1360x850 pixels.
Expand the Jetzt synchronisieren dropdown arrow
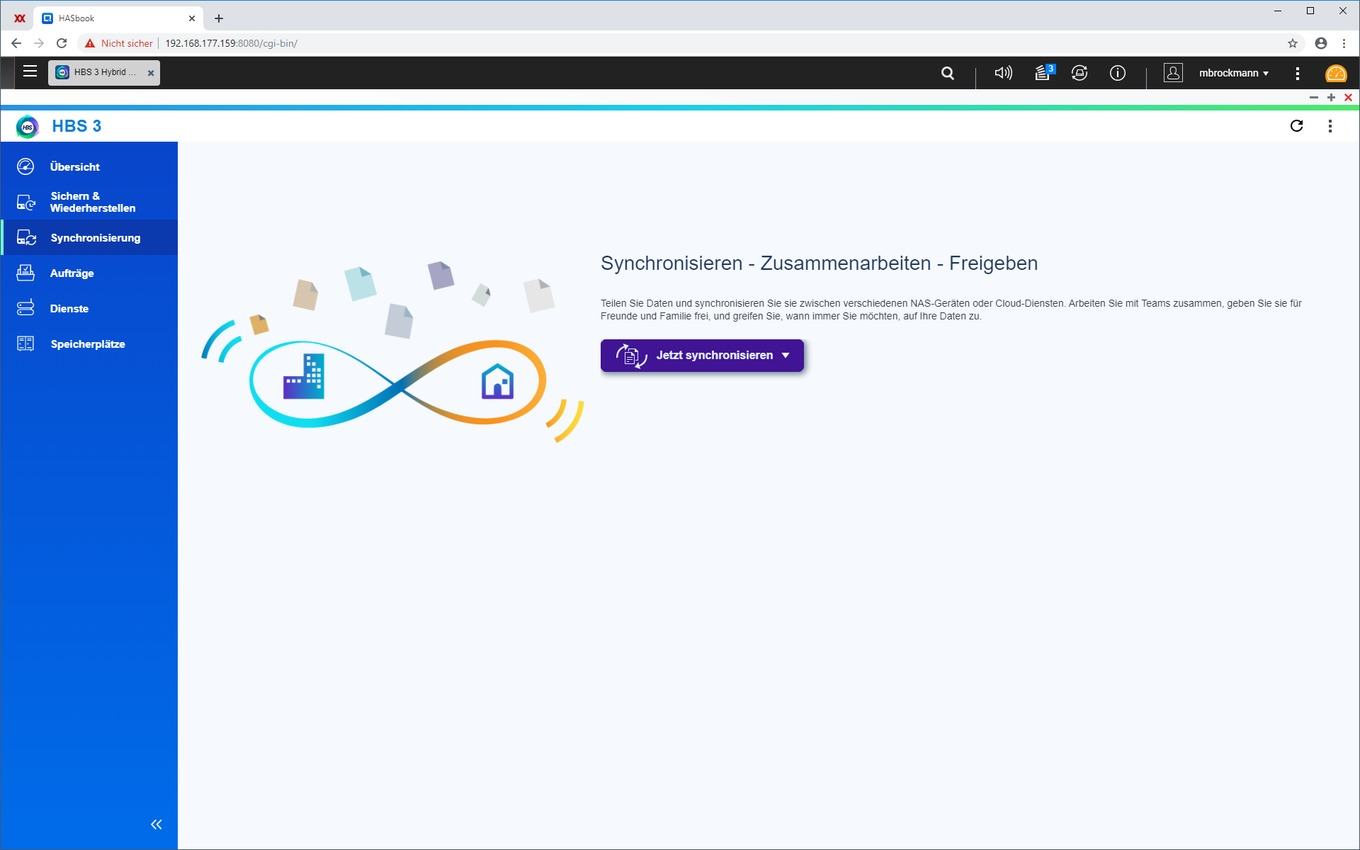pos(785,355)
